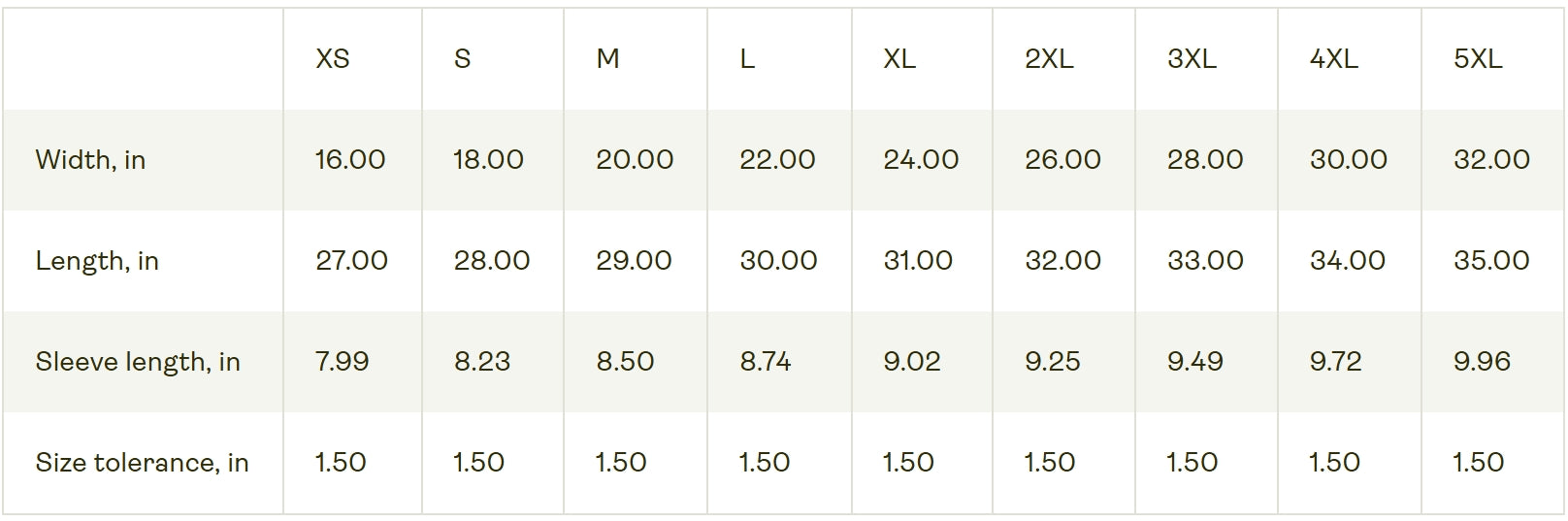Select the Length, in row label
1568x521 pixels.
[97, 261]
